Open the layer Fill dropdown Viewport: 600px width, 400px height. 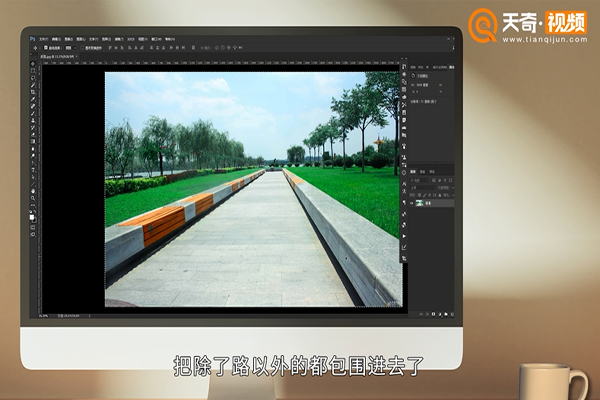(453, 195)
